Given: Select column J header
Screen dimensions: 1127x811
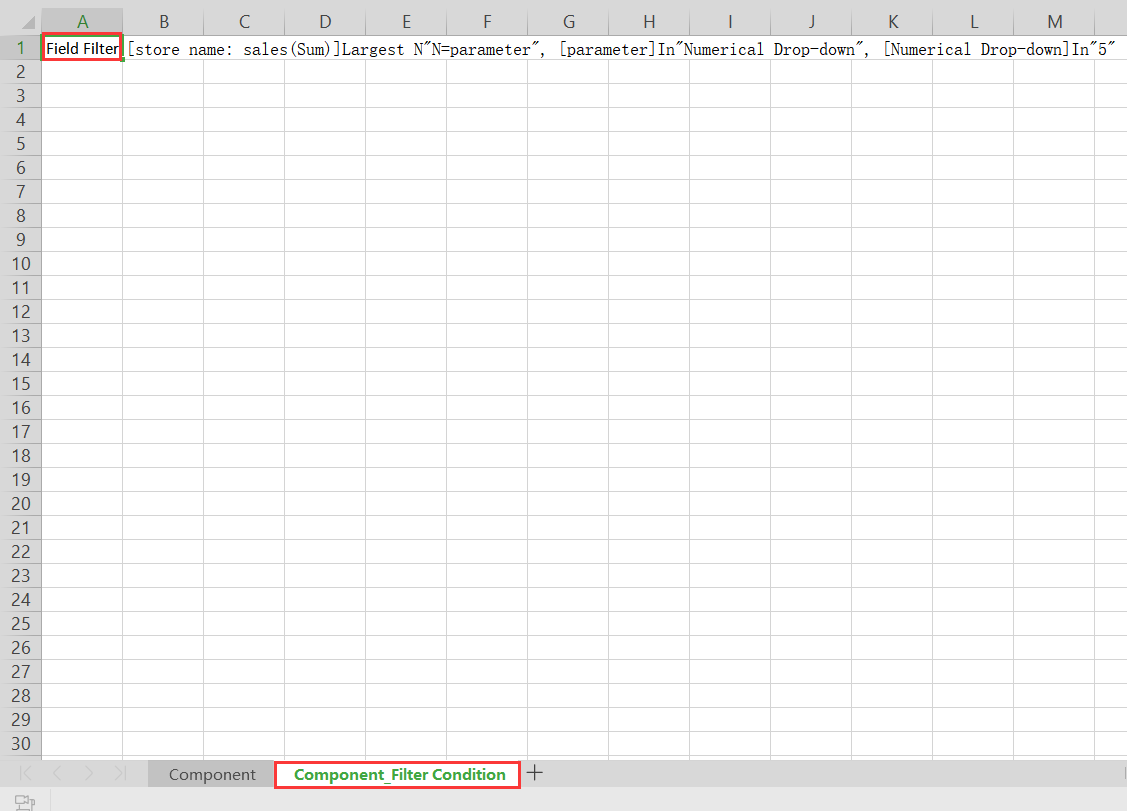Looking at the screenshot, I should coord(811,22).
